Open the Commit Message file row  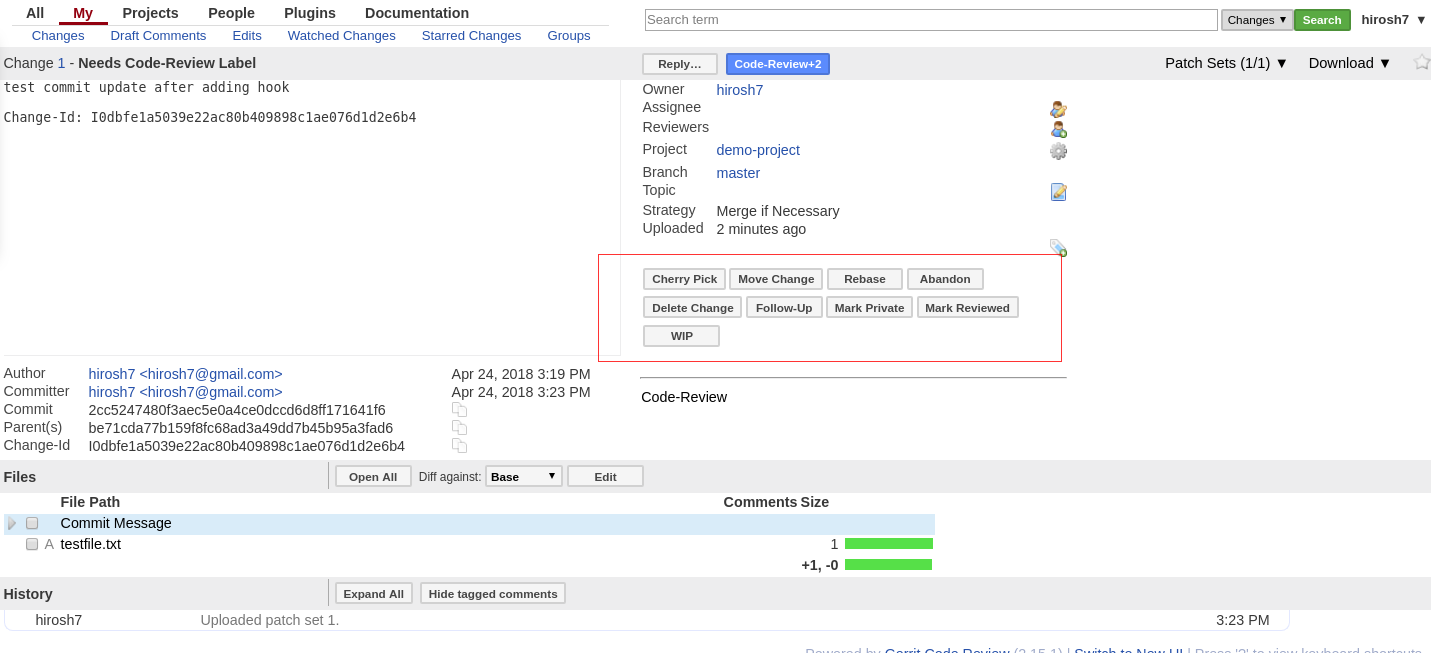pyautogui.click(x=116, y=523)
